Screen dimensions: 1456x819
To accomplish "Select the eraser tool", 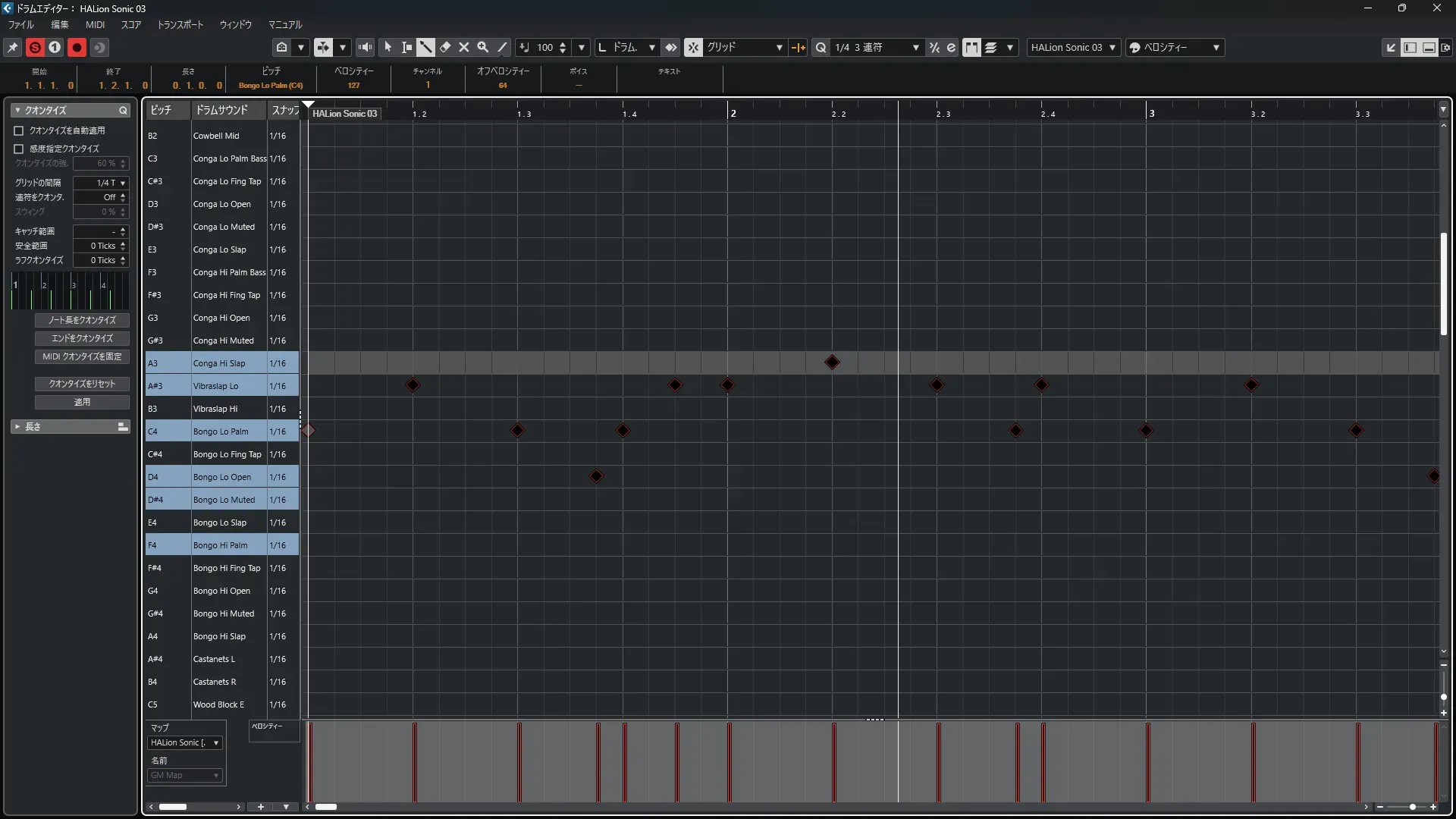I will [x=445, y=47].
